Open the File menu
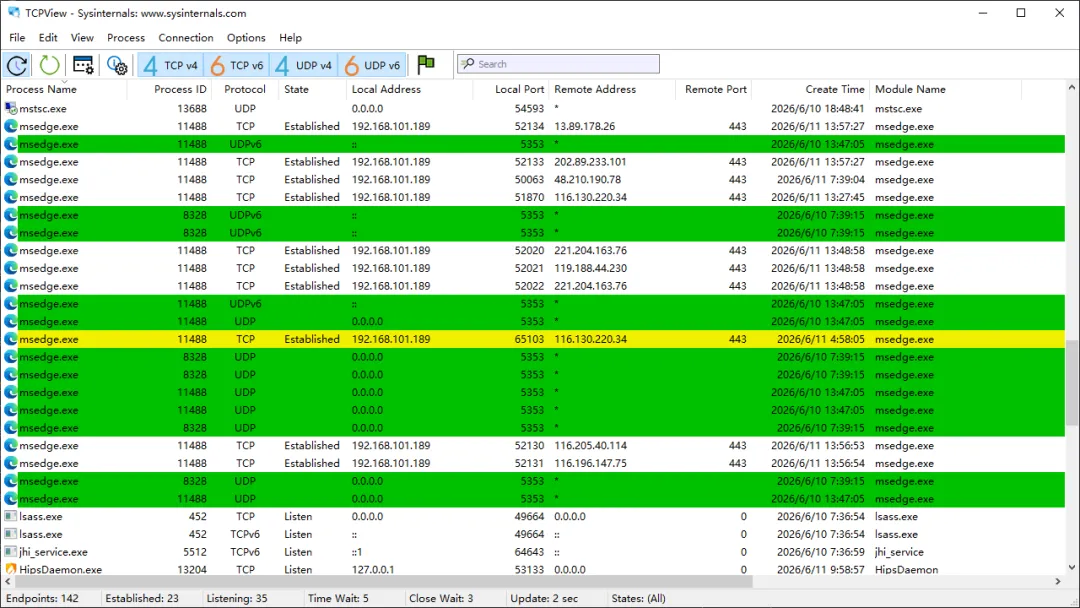This screenshot has height=608, width=1080. point(17,38)
